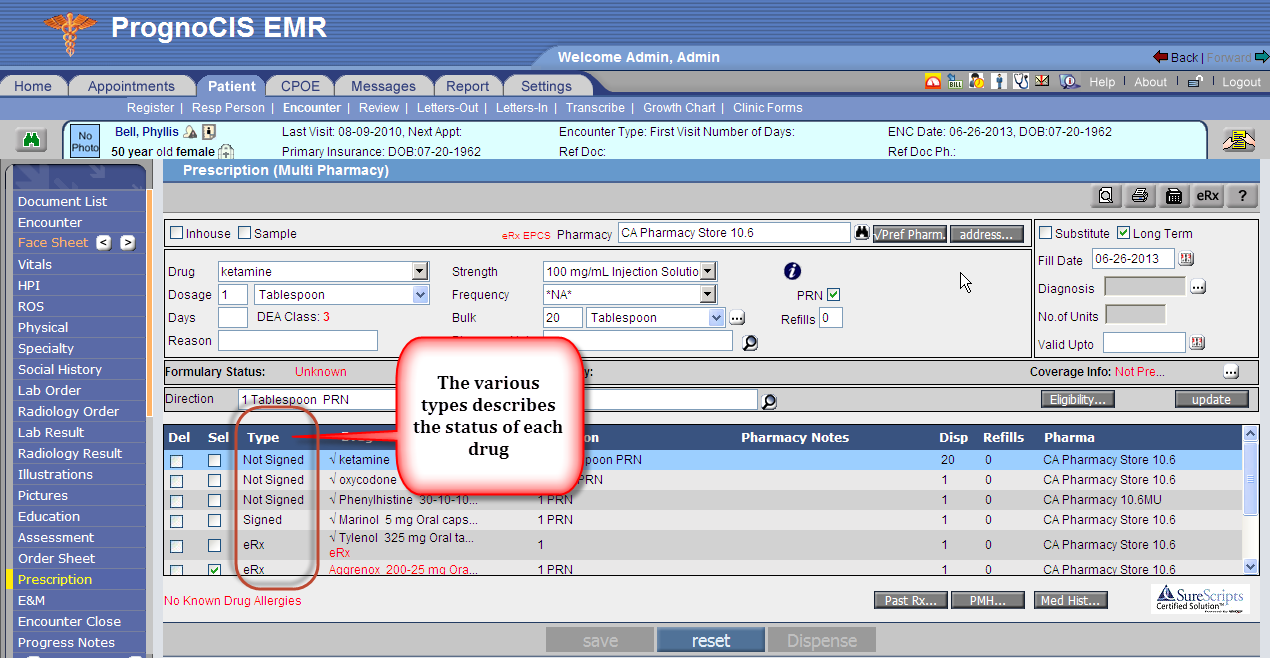This screenshot has width=1270, height=658.
Task: Search pharmacy with binoculars icon
Action: click(862, 233)
